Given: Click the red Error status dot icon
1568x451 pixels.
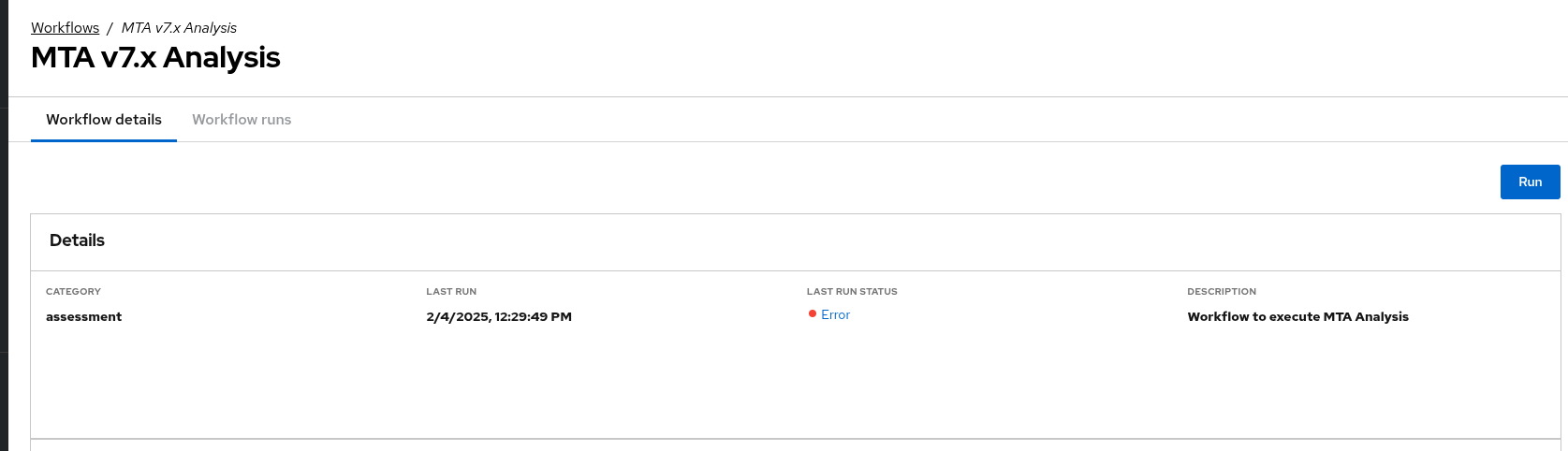Looking at the screenshot, I should [x=813, y=314].
